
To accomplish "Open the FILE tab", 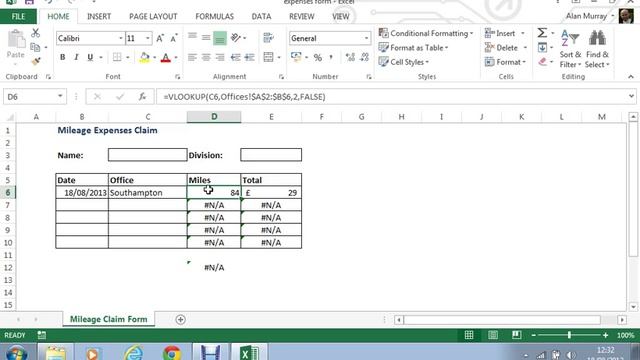I will 18,16.
